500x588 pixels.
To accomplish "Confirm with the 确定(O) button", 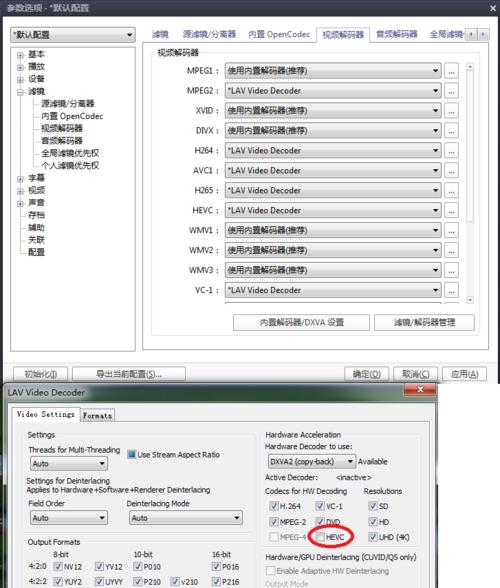I will click(366, 374).
